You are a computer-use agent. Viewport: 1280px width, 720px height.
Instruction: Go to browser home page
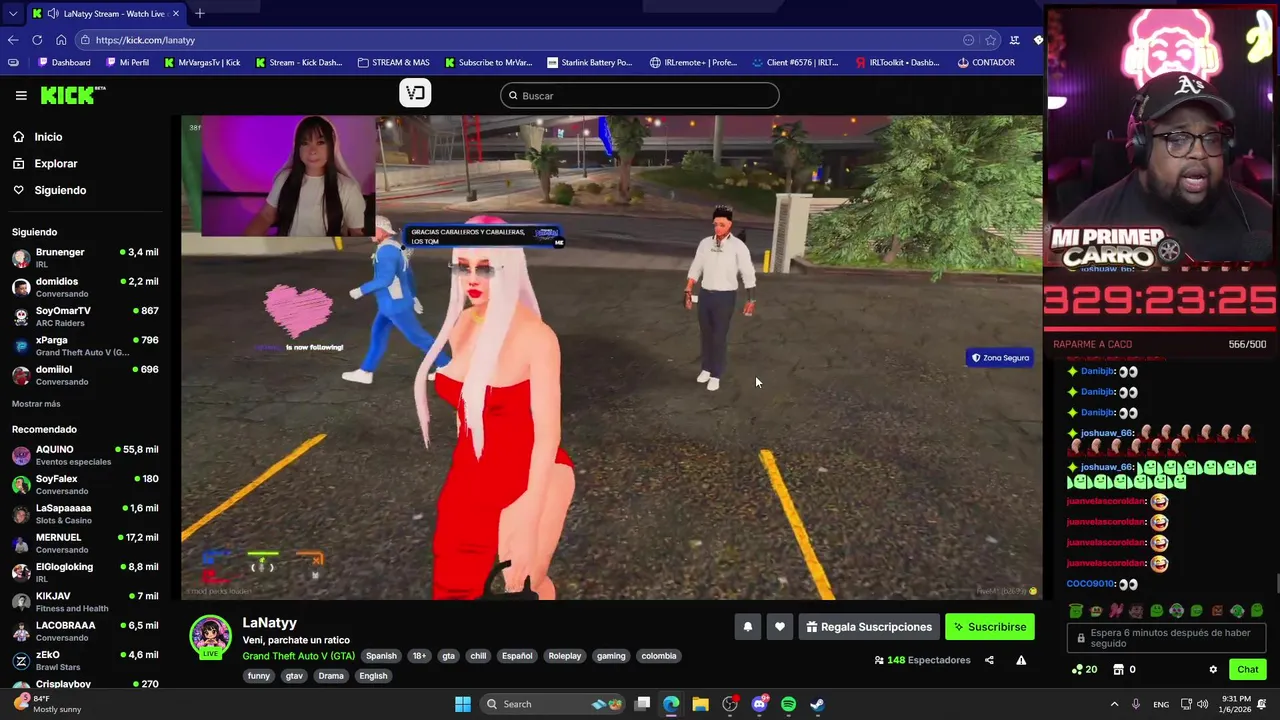(x=61, y=40)
